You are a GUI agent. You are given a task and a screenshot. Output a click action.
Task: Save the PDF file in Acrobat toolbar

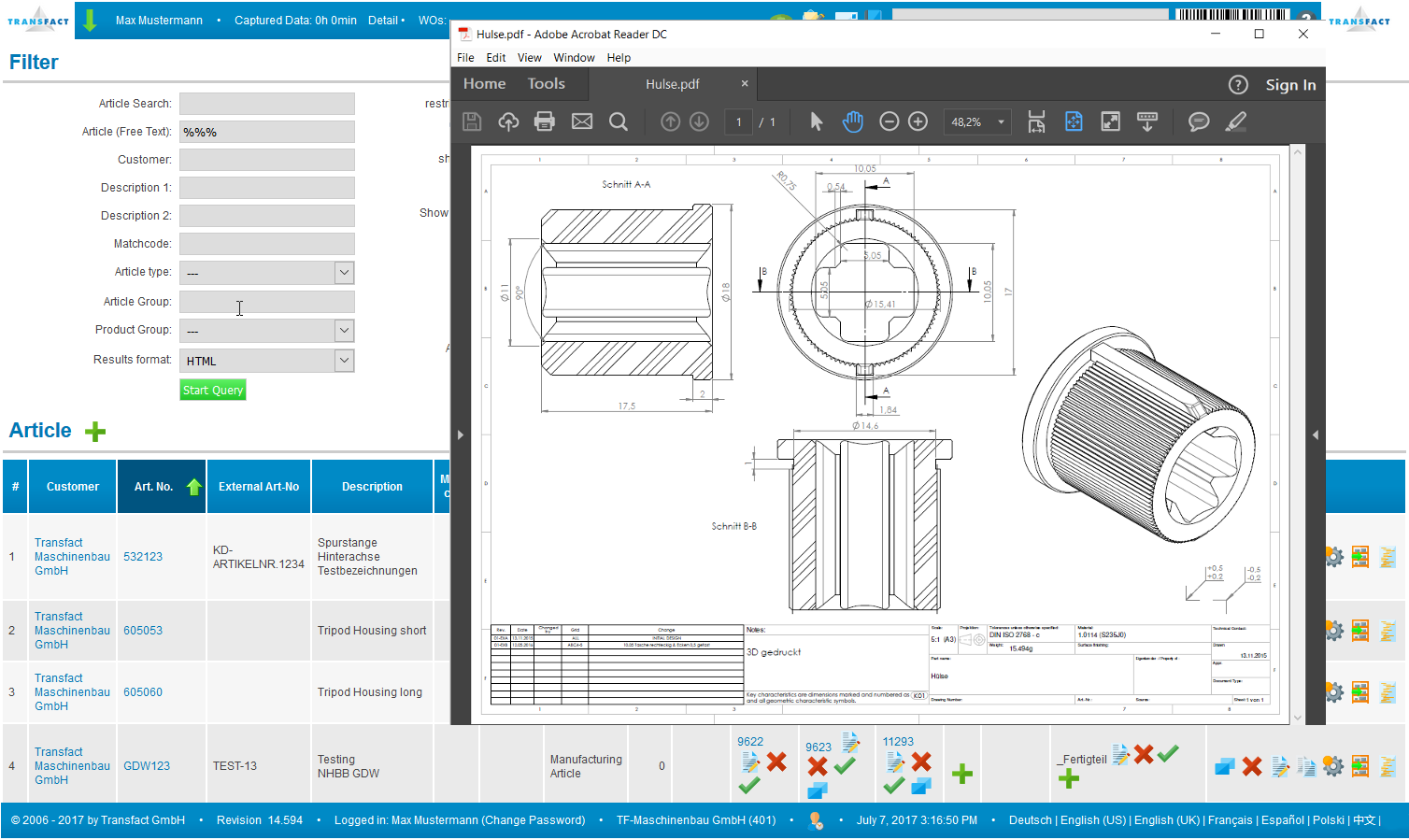[x=472, y=121]
